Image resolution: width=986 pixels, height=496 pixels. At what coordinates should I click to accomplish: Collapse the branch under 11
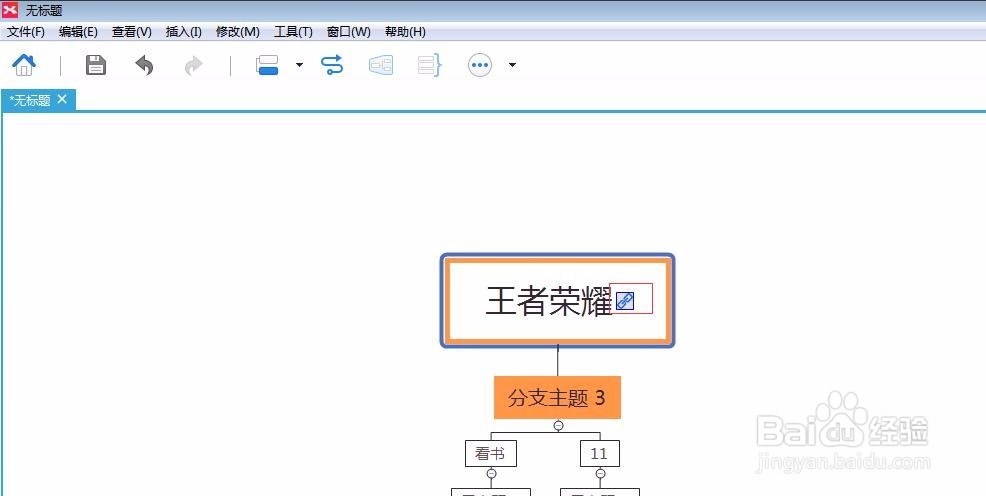(x=601, y=473)
